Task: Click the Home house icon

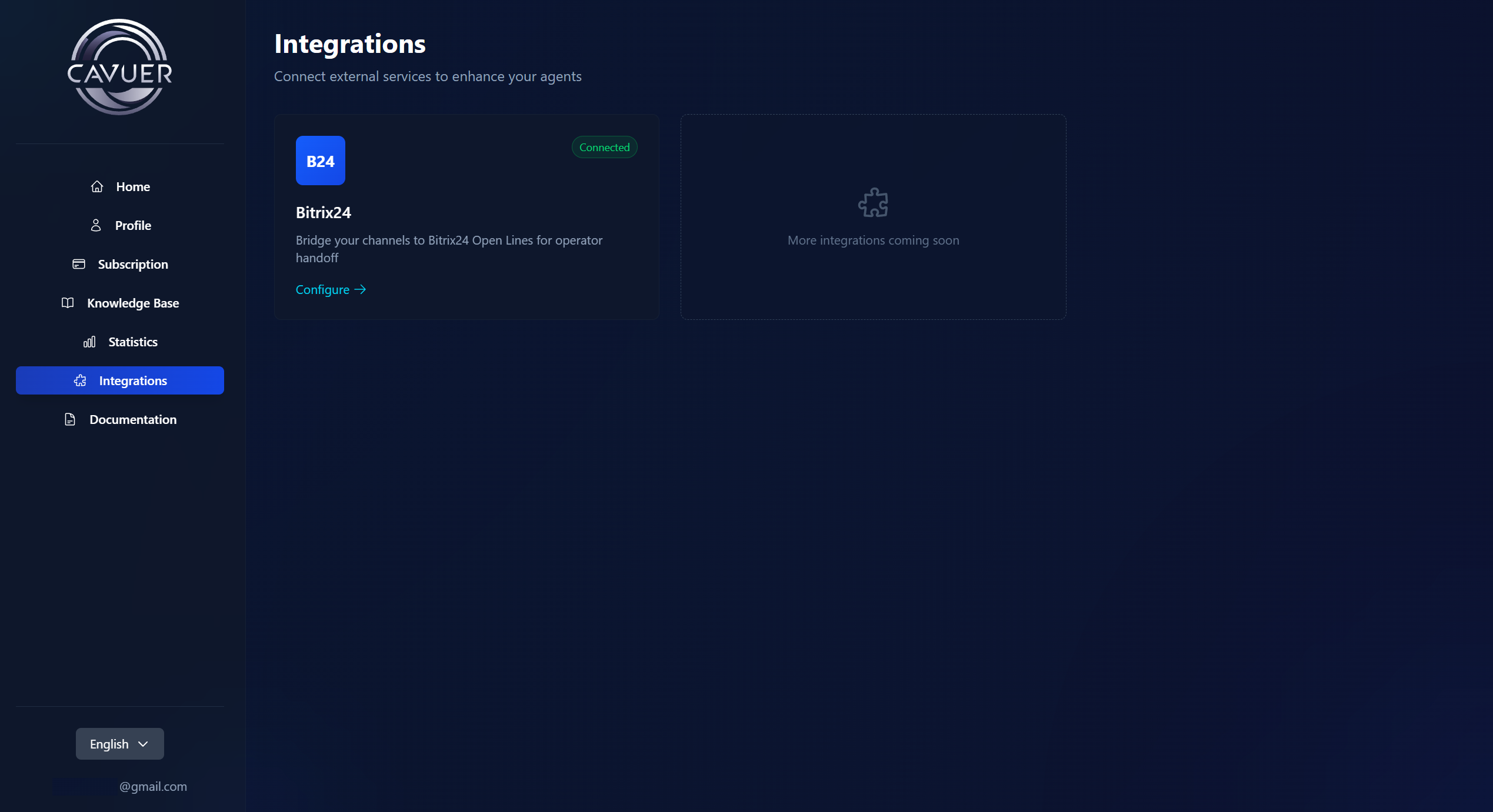Action: (x=97, y=186)
